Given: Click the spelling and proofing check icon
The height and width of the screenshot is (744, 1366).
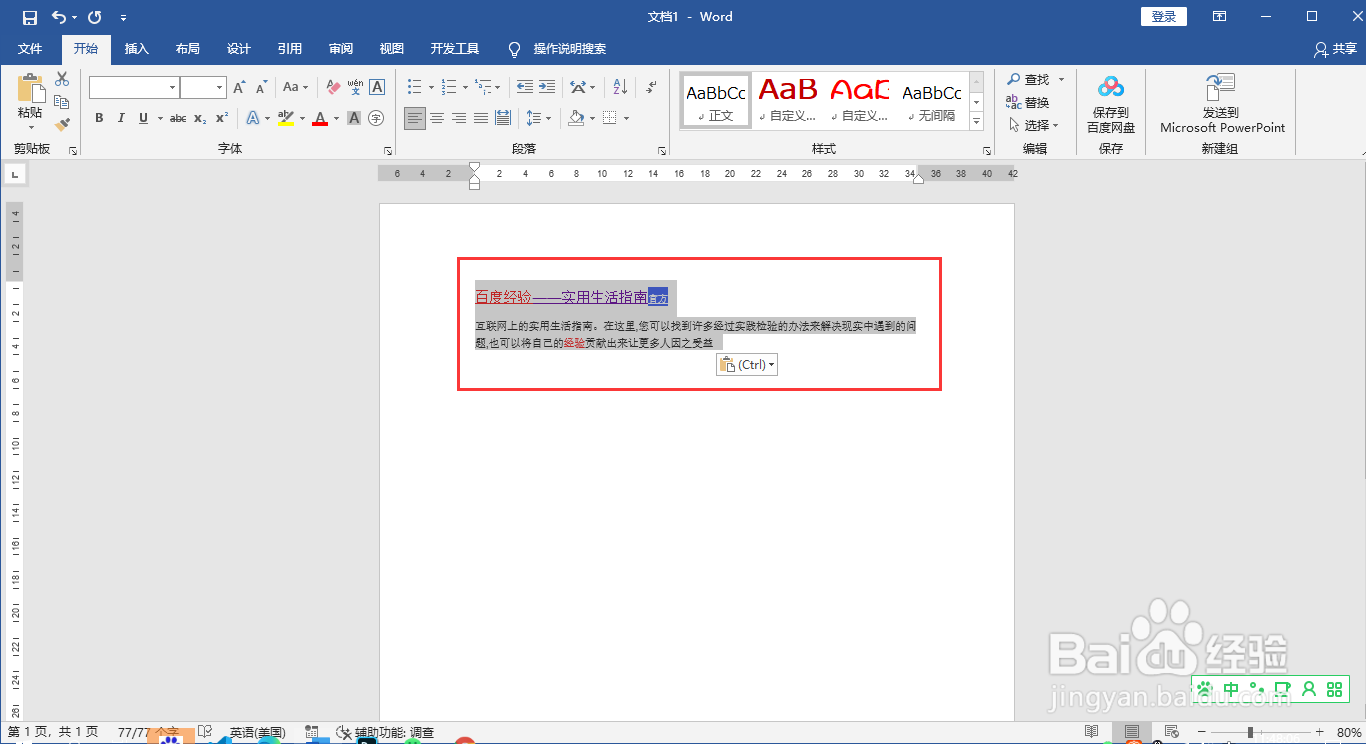Looking at the screenshot, I should point(205,732).
